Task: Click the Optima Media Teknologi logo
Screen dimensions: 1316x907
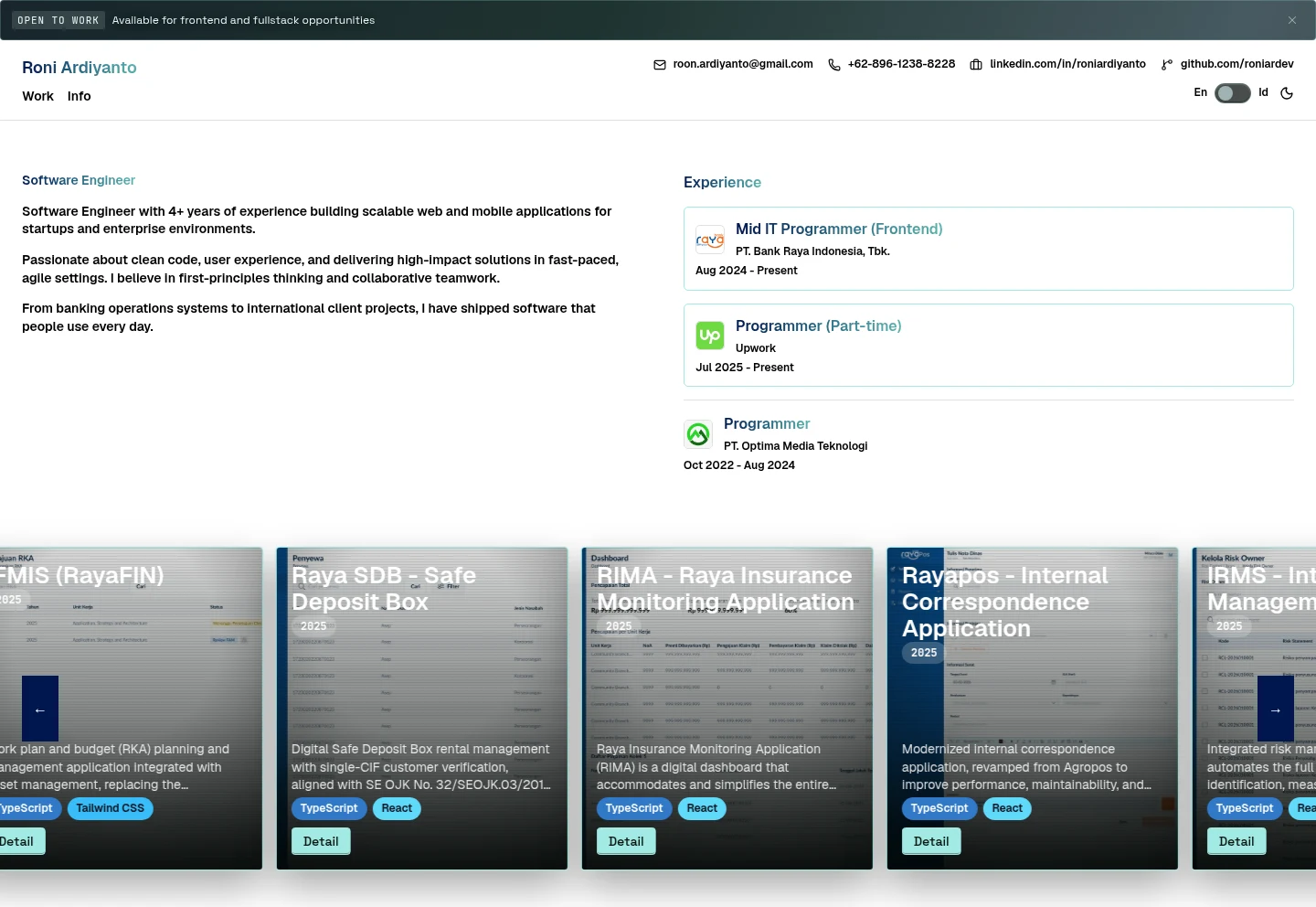Action: (x=698, y=434)
